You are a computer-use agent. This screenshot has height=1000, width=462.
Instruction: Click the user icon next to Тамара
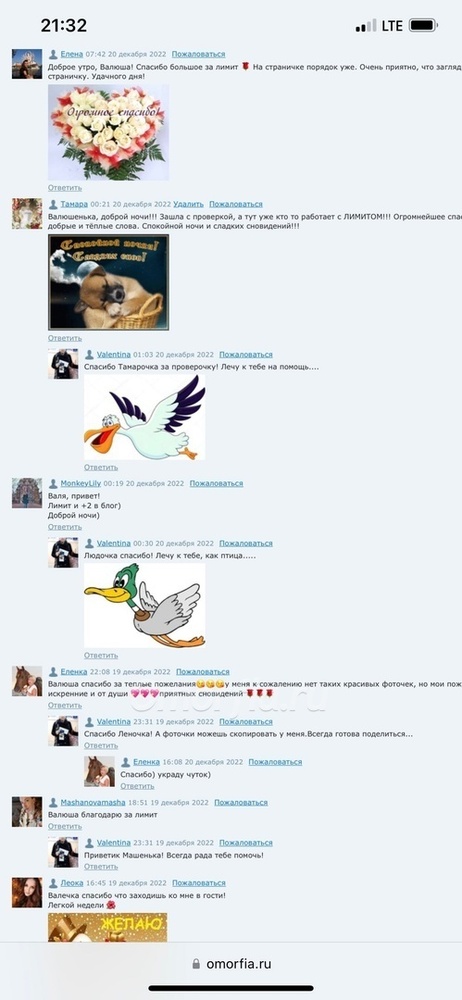point(54,205)
